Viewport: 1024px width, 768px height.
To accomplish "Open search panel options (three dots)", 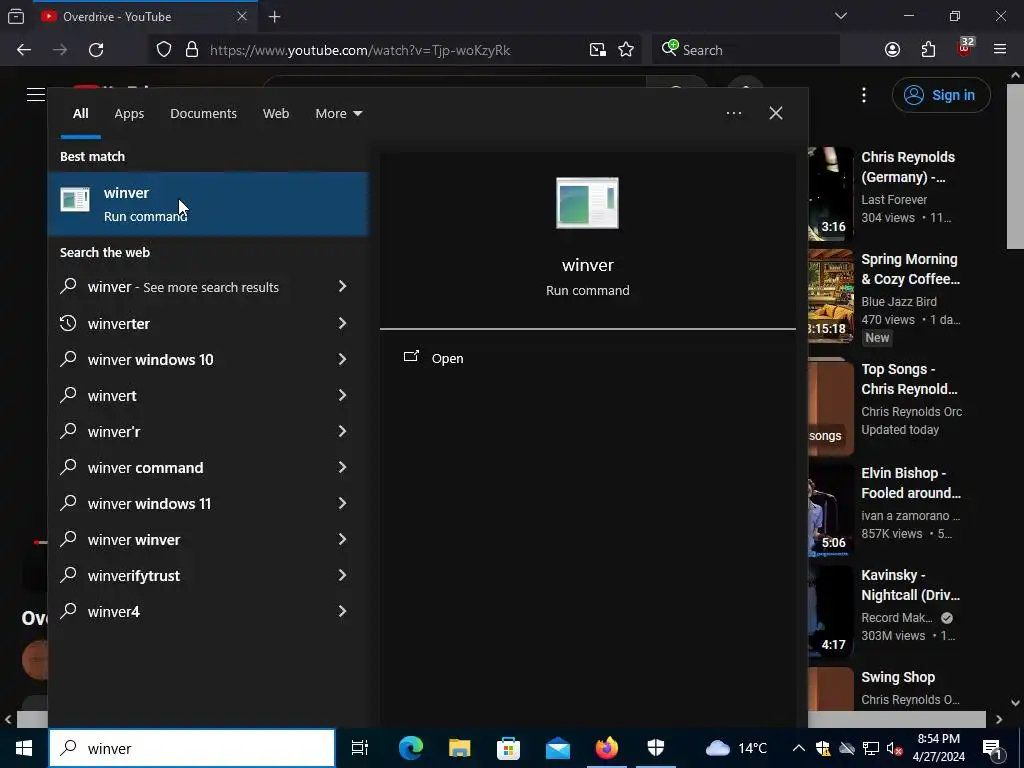I will [x=733, y=113].
